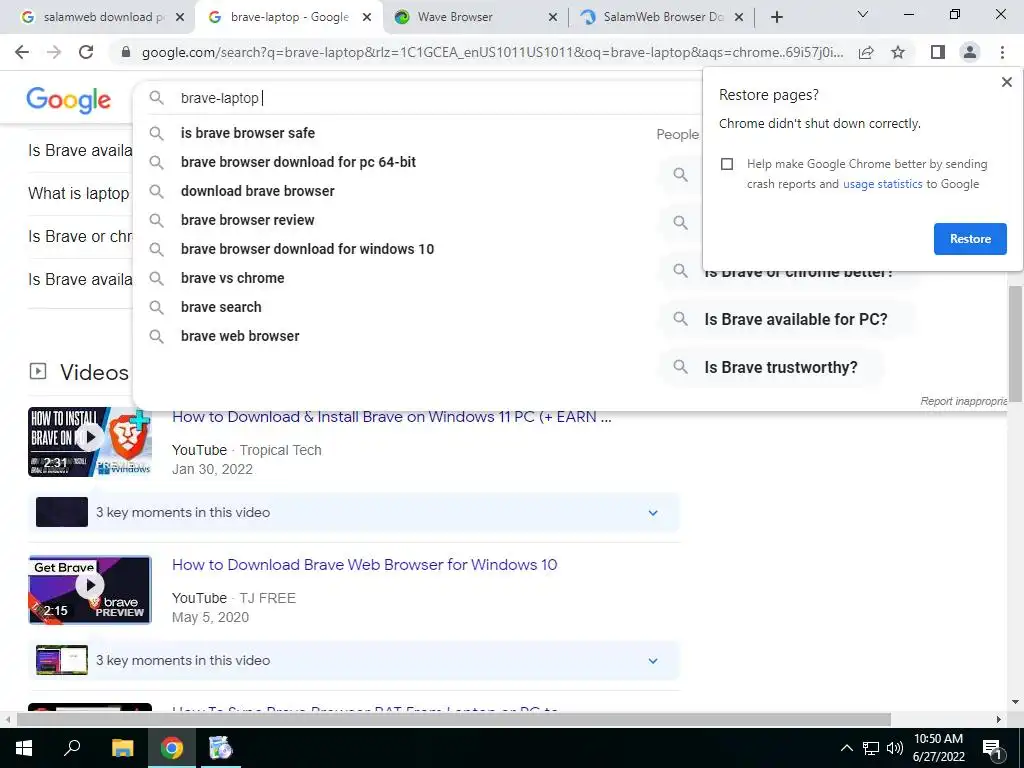Open the tab search chevron

(863, 14)
